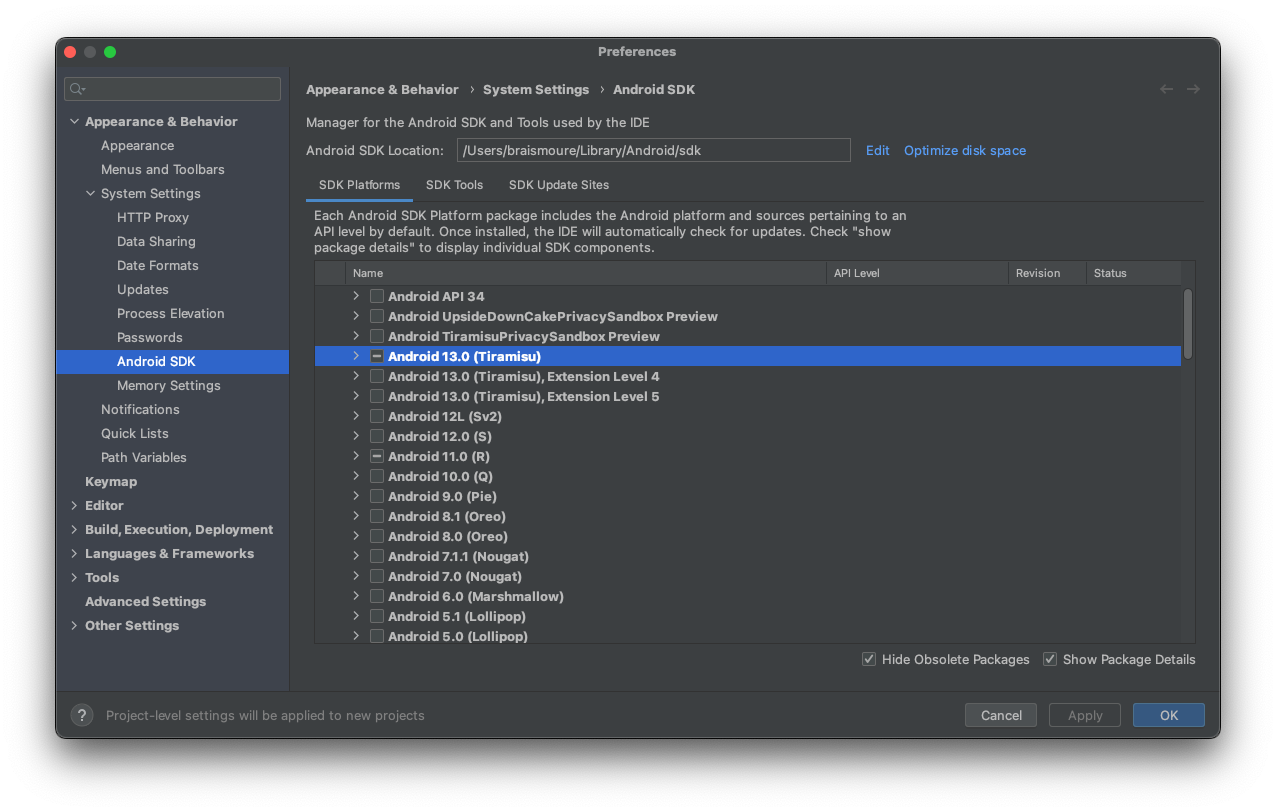
Task: Expand the Android 8.0 (Oreo) row
Action: [x=356, y=536]
